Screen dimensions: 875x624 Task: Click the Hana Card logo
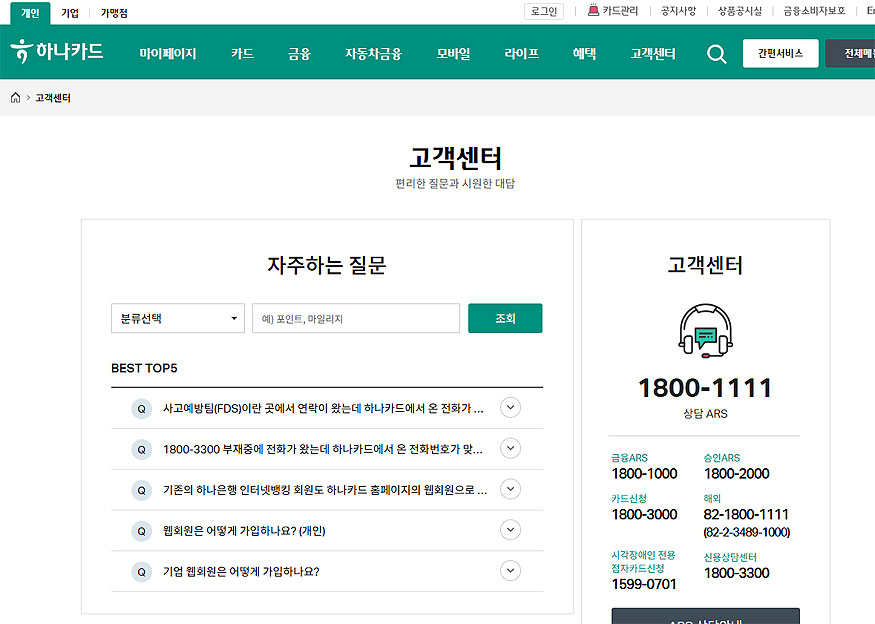click(57, 52)
